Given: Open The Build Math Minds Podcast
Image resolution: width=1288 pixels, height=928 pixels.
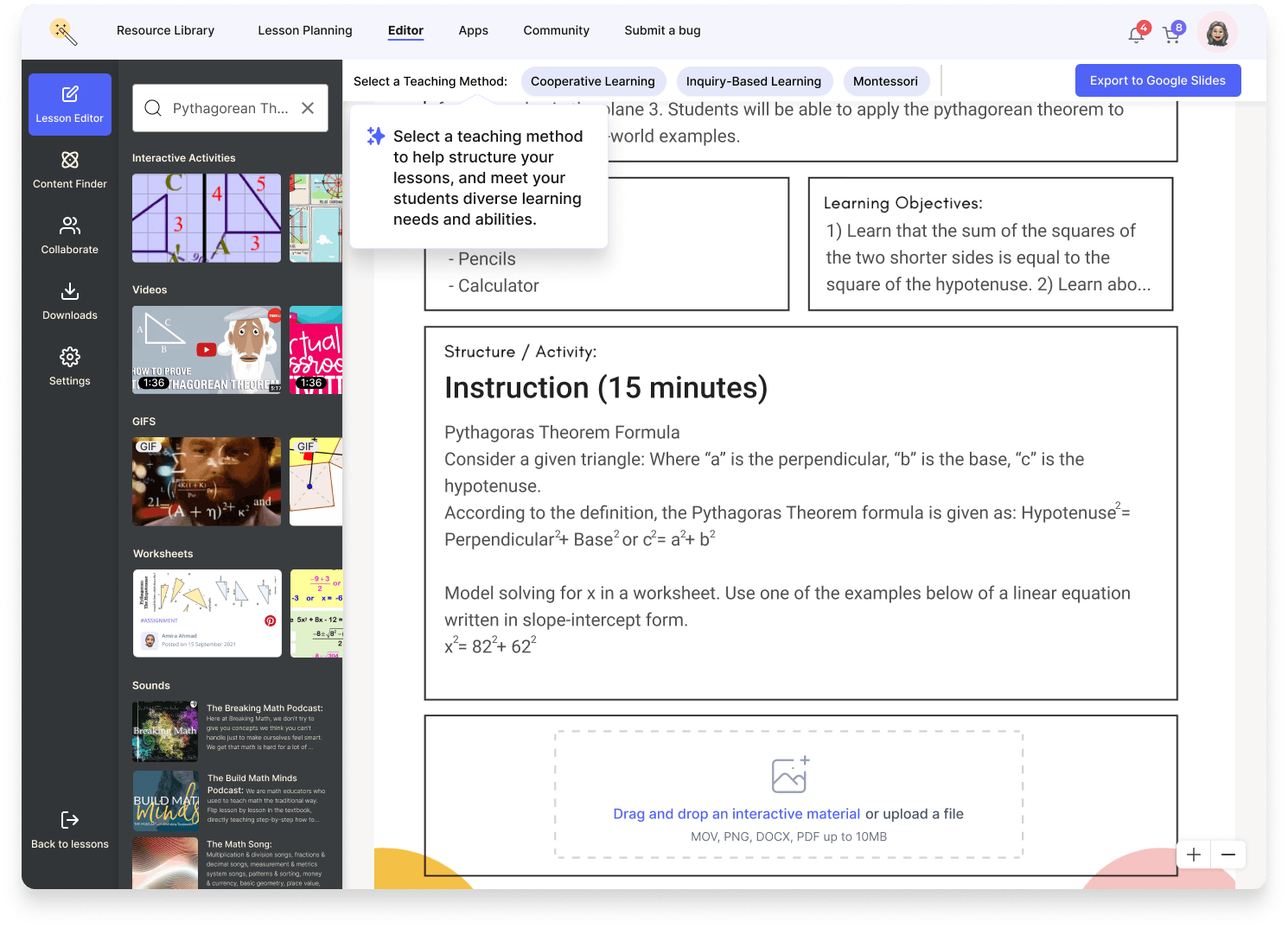Looking at the screenshot, I should pyautogui.click(x=229, y=801).
